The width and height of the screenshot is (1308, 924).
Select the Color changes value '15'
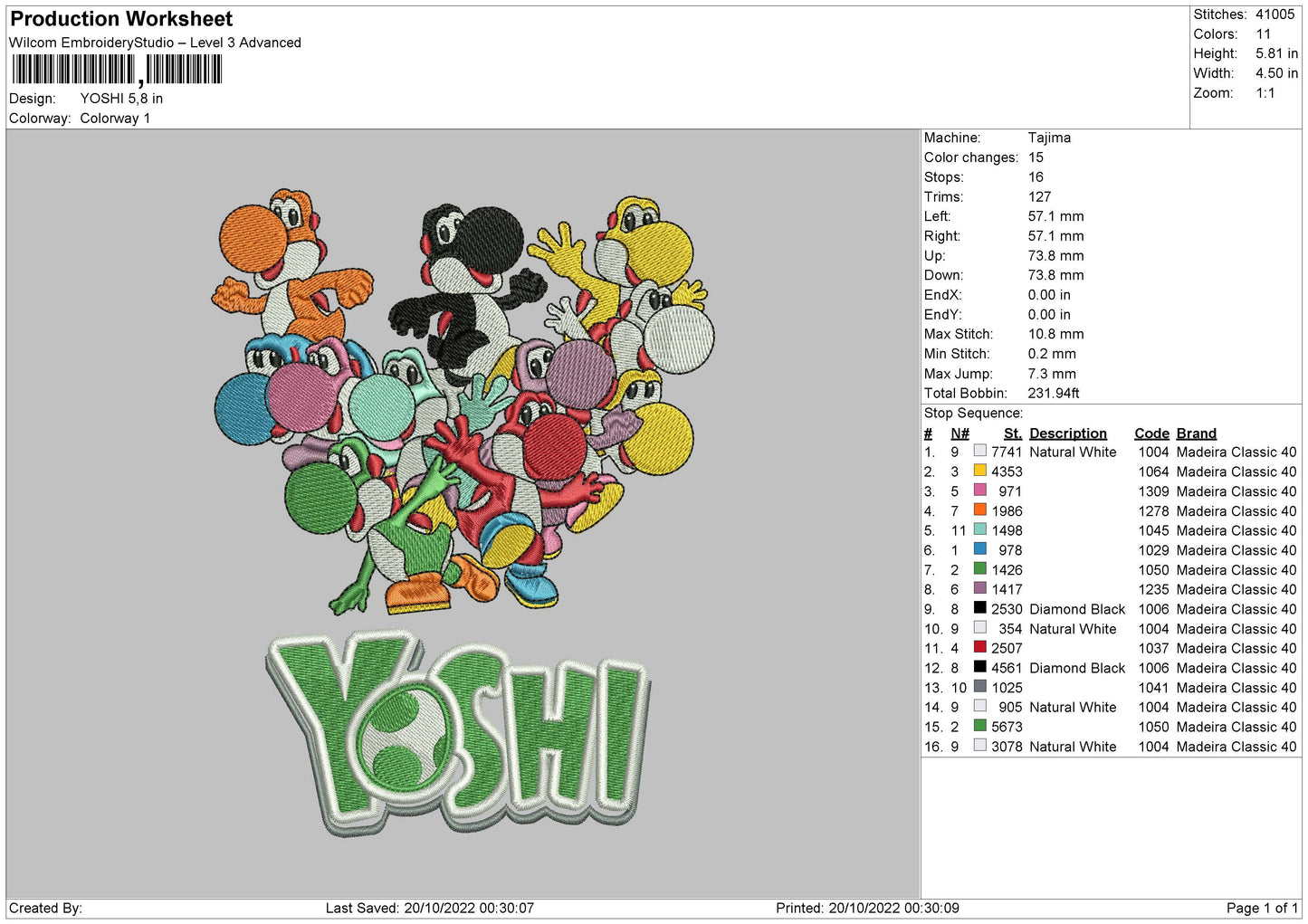1036,157
